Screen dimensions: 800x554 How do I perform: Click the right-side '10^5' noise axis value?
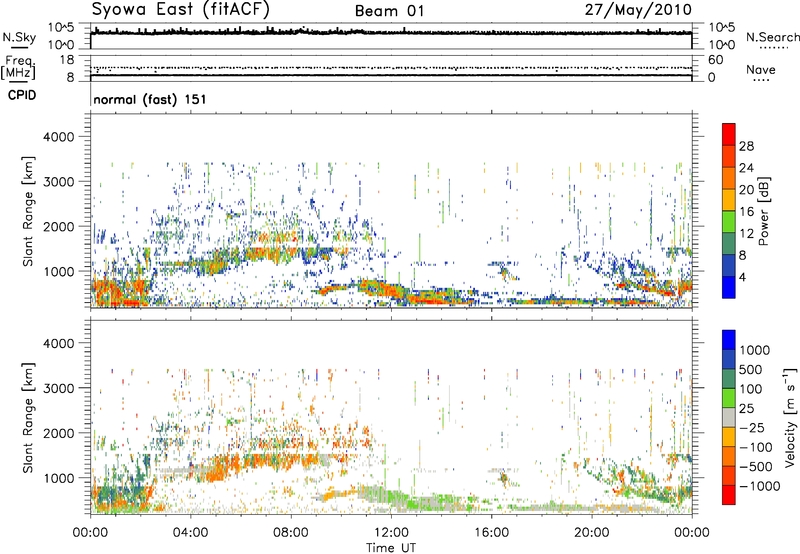722,28
